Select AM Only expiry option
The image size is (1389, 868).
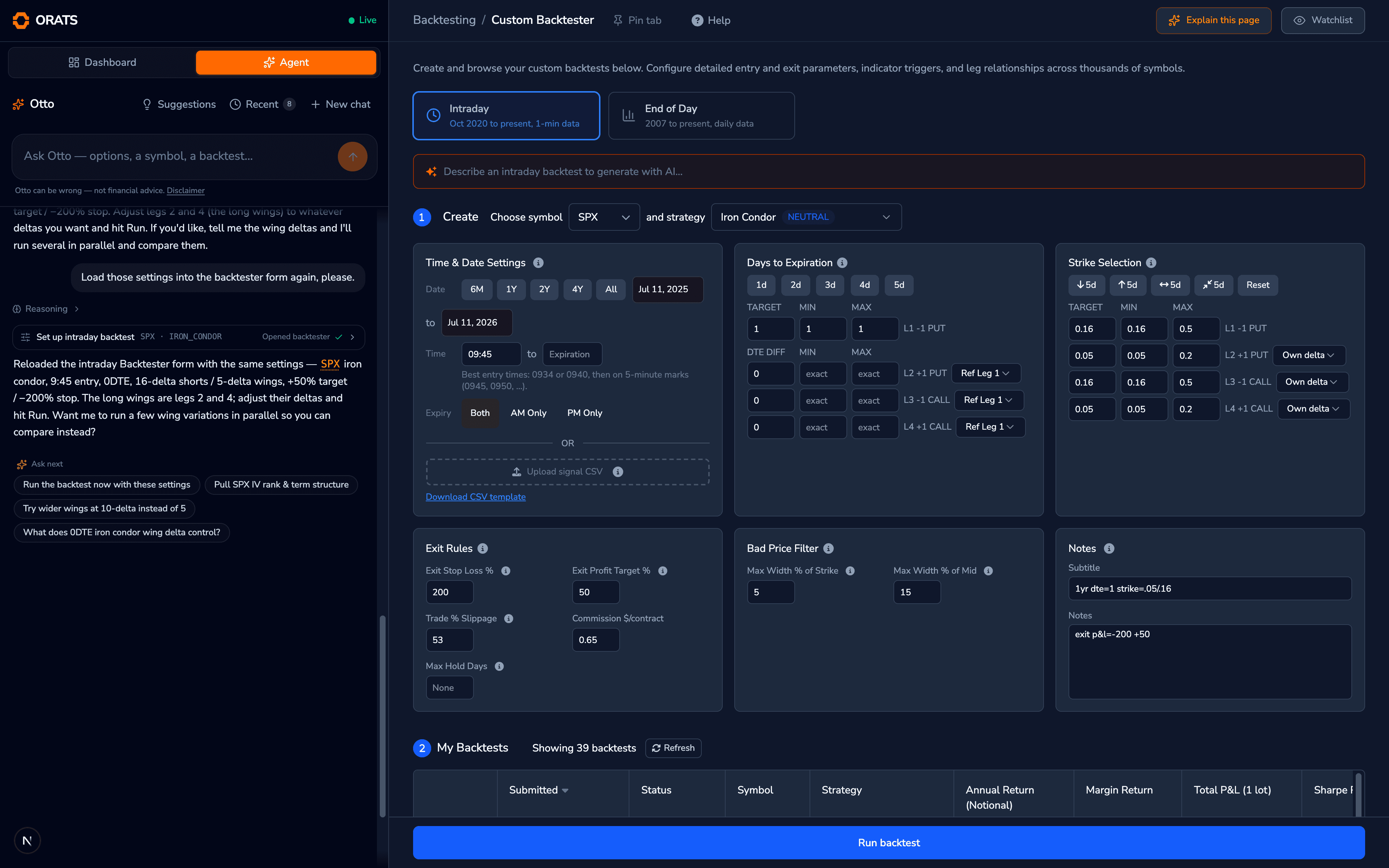528,413
